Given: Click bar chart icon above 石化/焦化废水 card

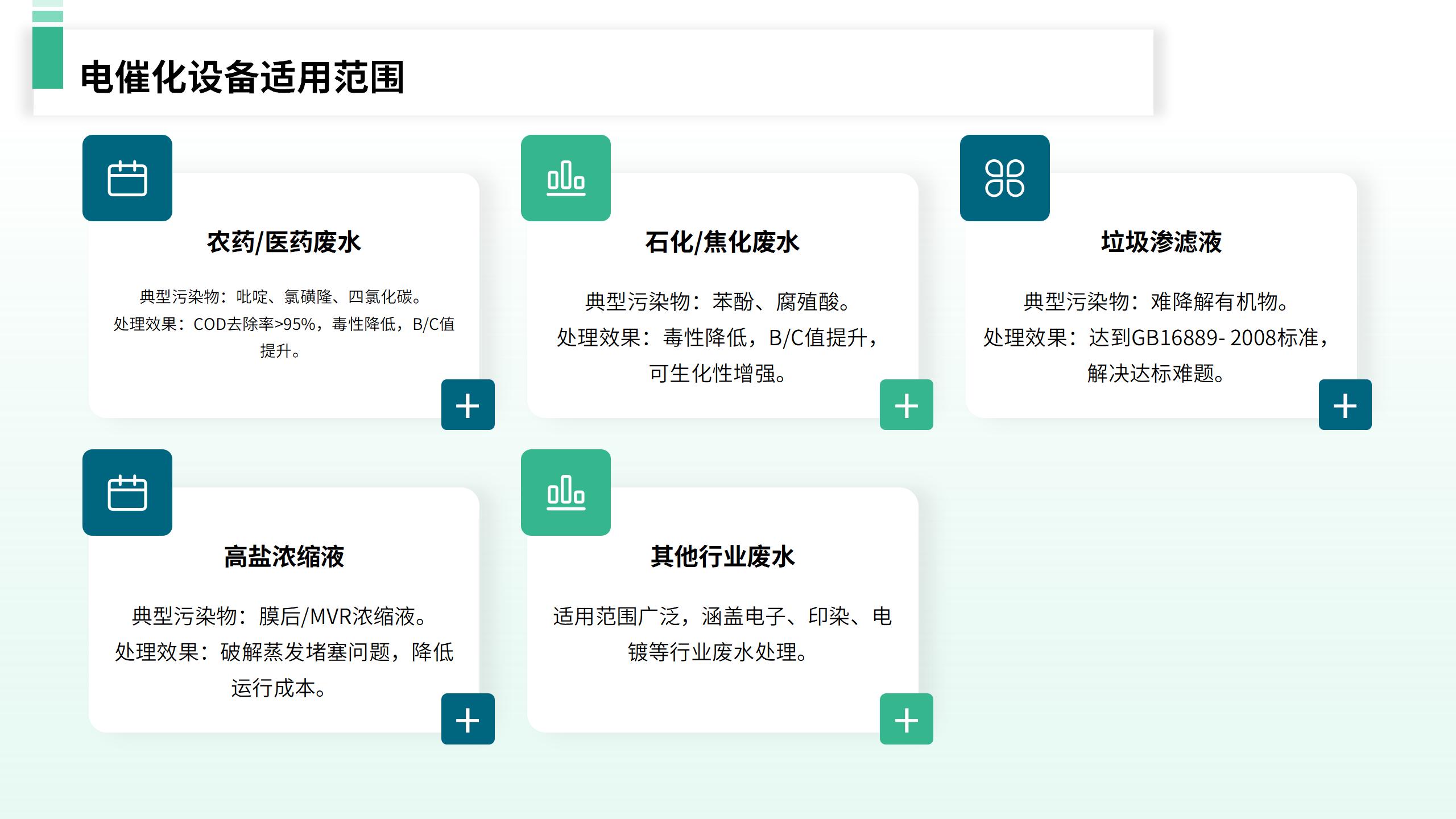Looking at the screenshot, I should click(x=565, y=178).
